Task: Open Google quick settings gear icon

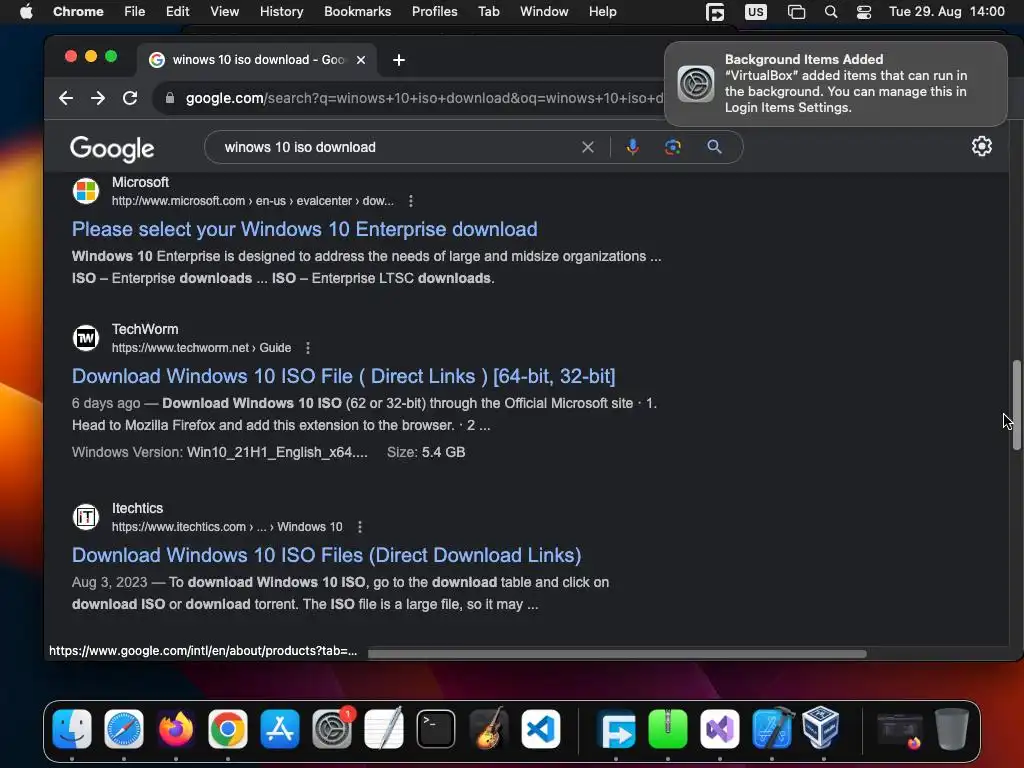Action: 982,146
